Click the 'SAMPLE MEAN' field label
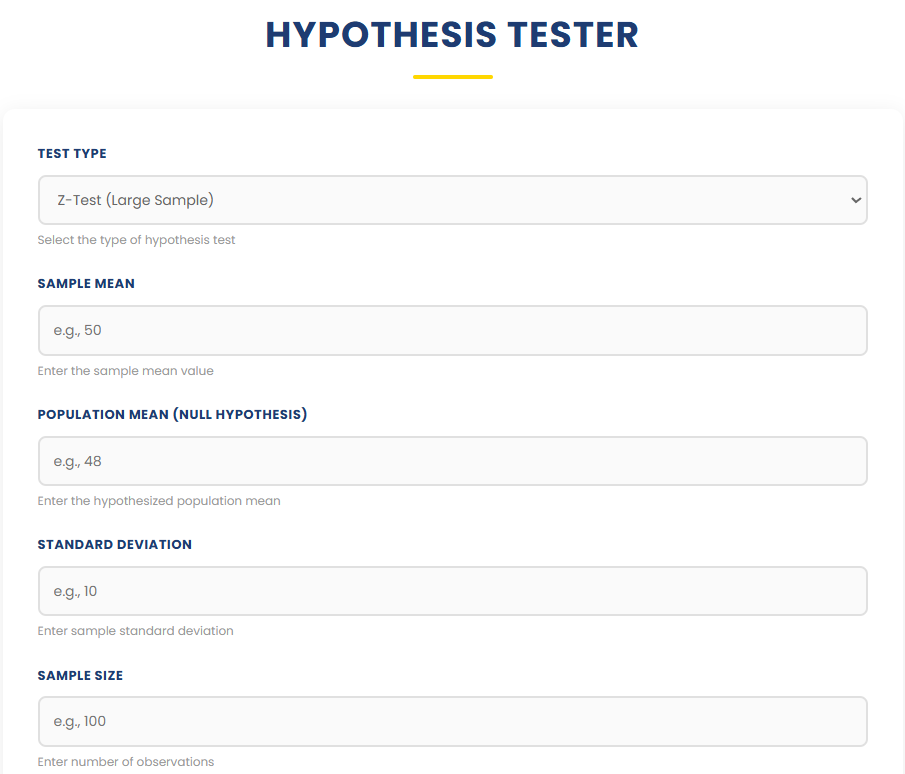The image size is (905, 774). pyautogui.click(x=86, y=283)
